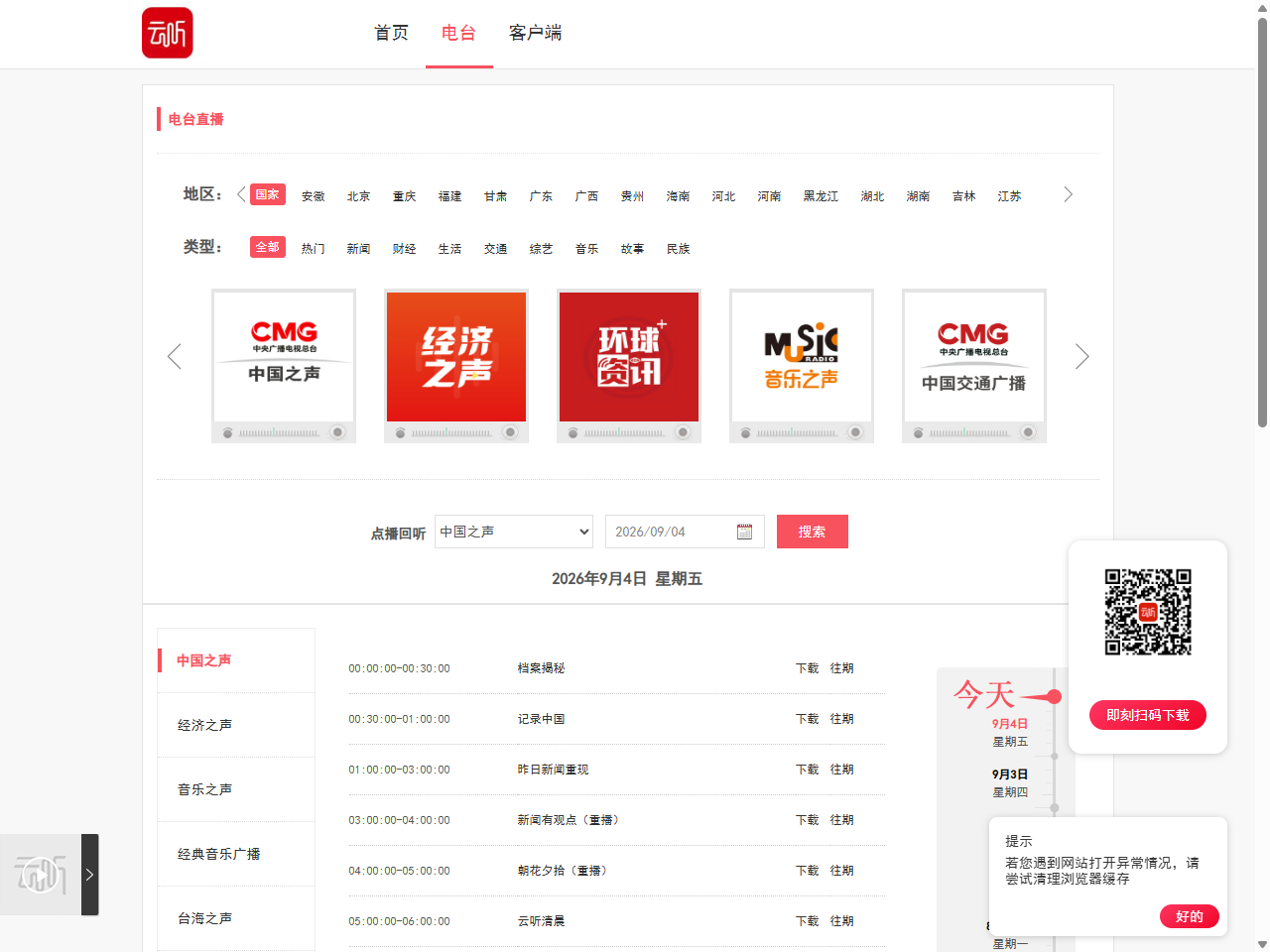Filter by 海南 region
Image resolution: width=1270 pixels, height=952 pixels.
(679, 196)
